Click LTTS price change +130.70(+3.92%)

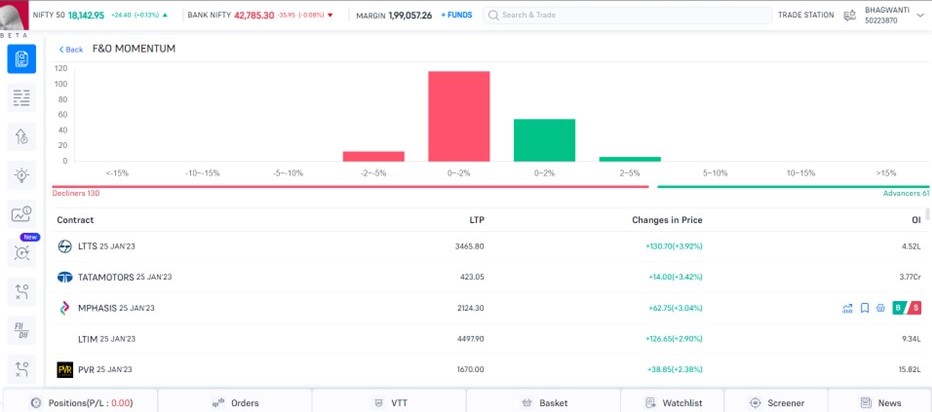(673, 246)
